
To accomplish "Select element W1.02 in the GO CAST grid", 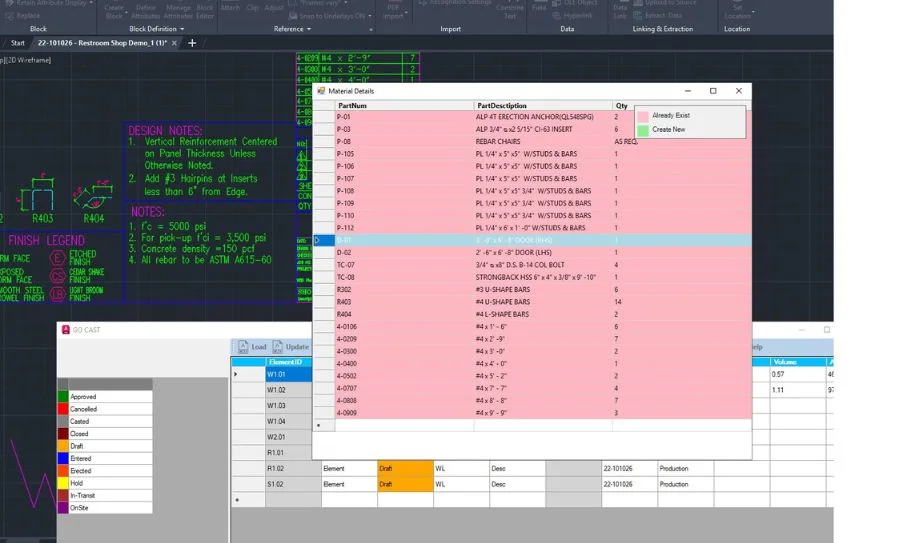I will pyautogui.click(x=276, y=389).
